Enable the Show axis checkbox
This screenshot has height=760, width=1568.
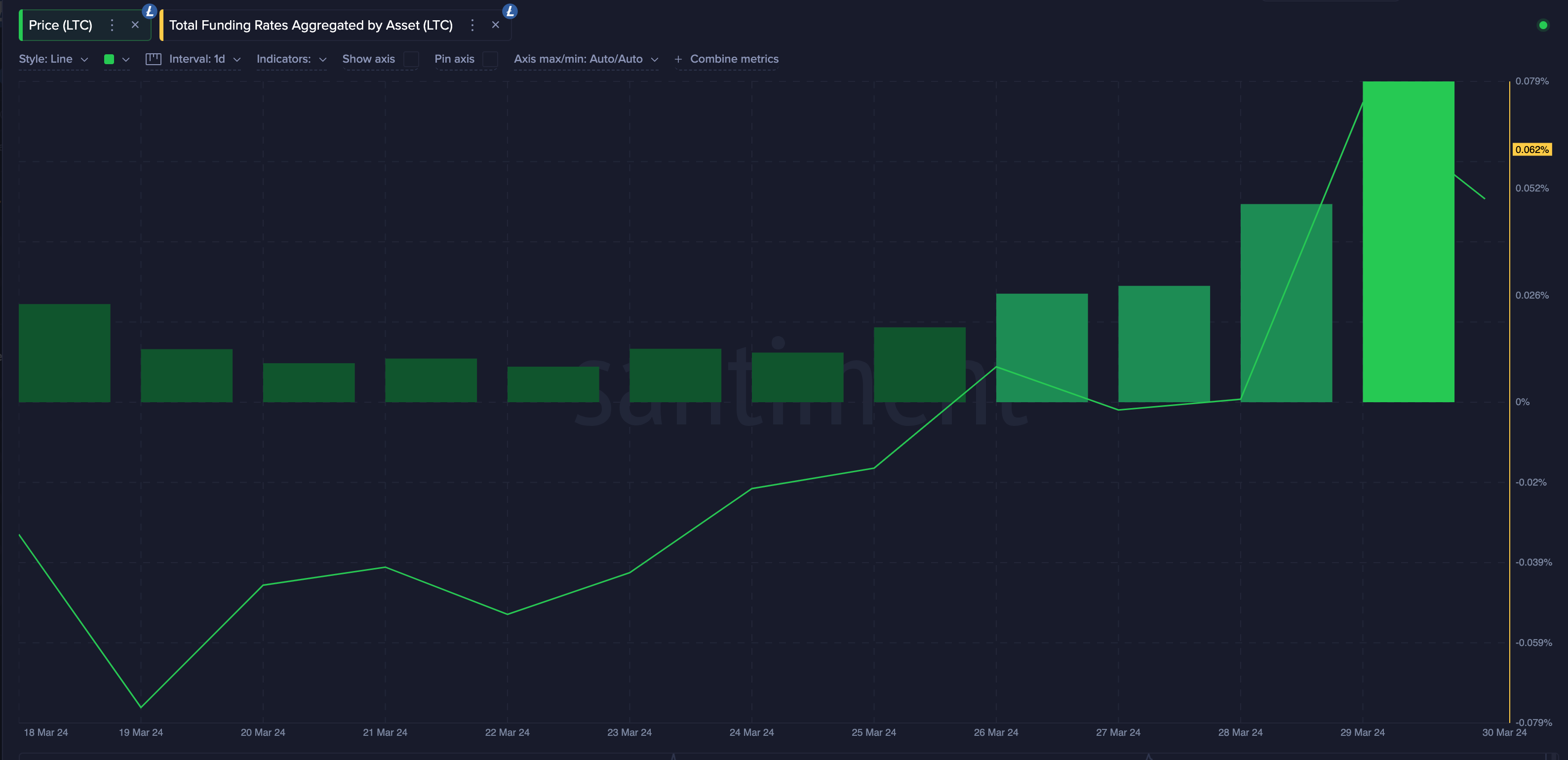pyautogui.click(x=412, y=60)
